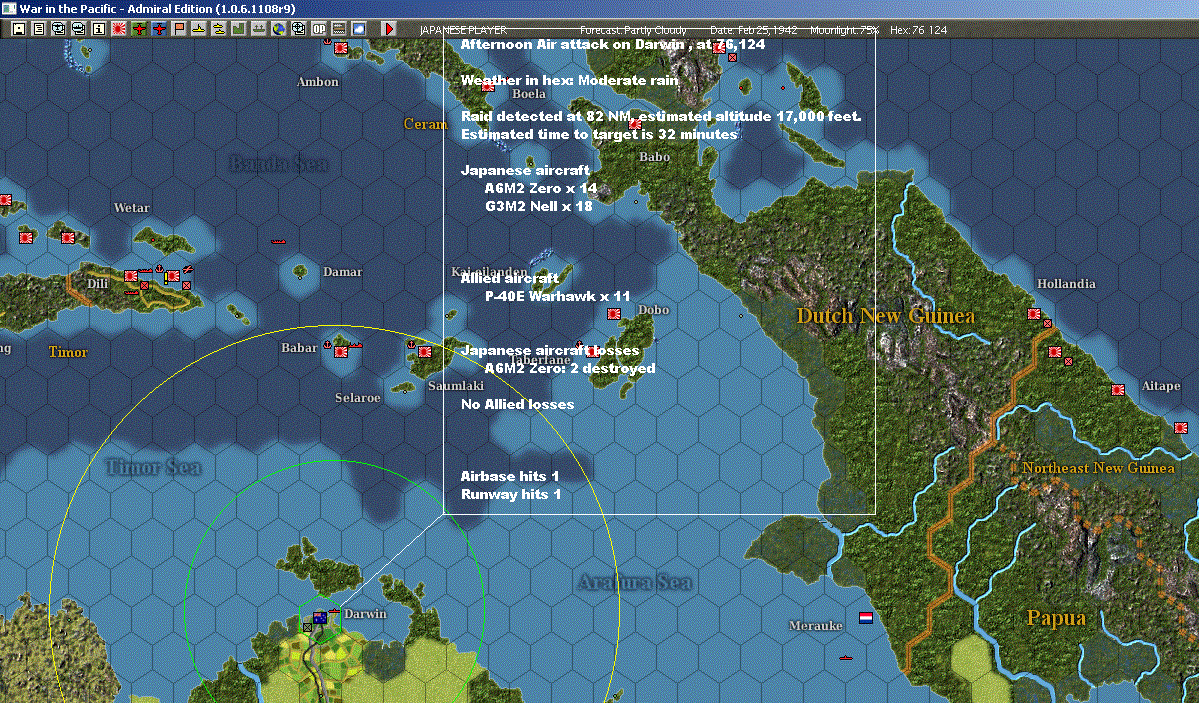The height and width of the screenshot is (703, 1199).
Task: Click the green land terrain toolbar icon
Action: pyautogui.click(x=239, y=29)
